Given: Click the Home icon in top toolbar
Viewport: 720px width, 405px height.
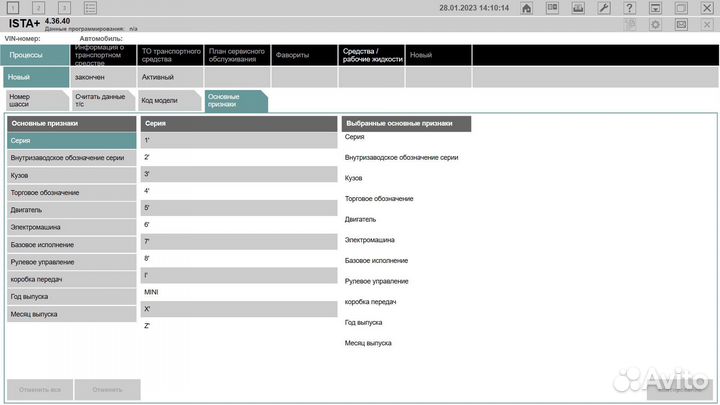Looking at the screenshot, I should coord(526,8).
